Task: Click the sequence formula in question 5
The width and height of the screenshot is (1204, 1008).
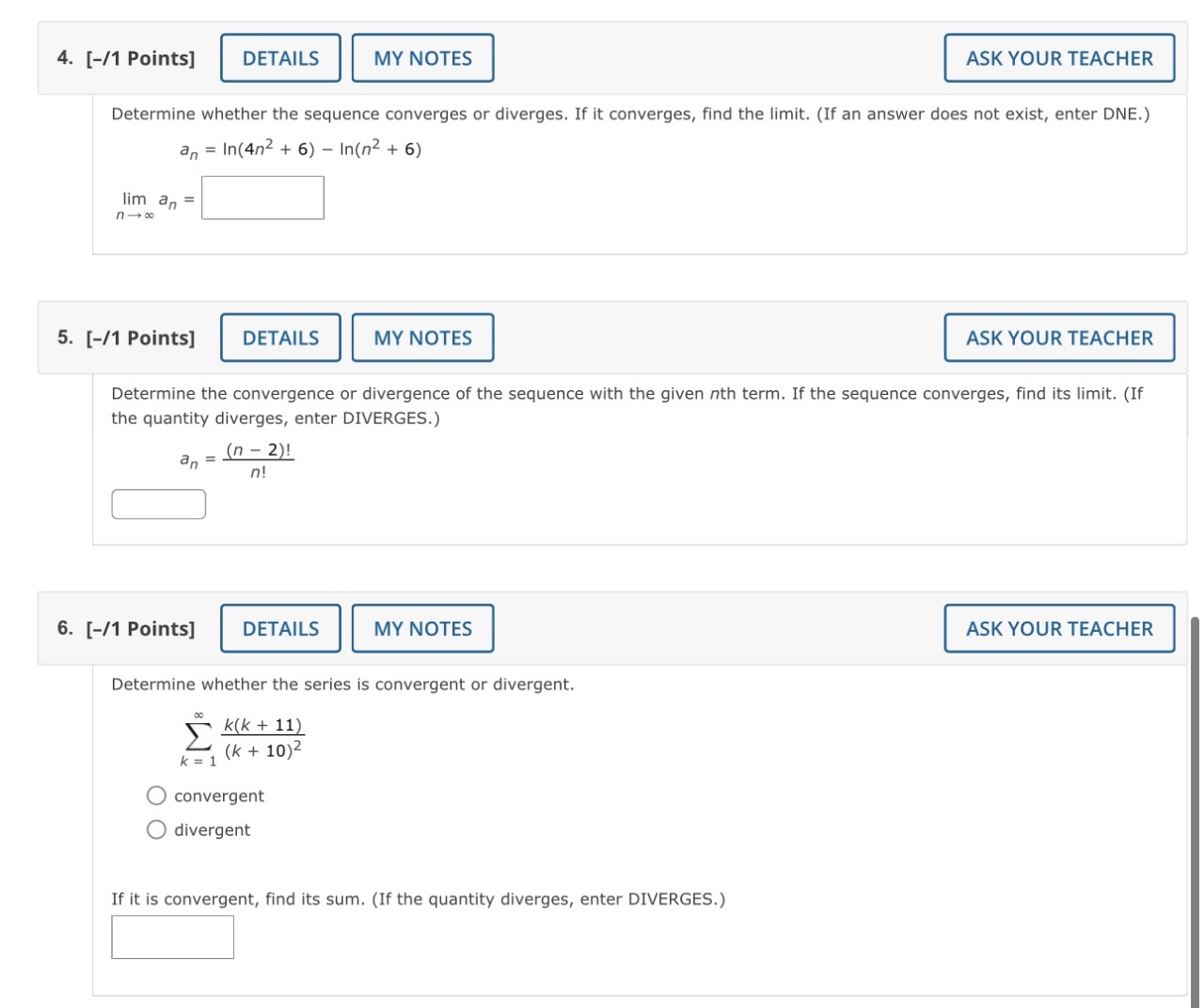Action: pyautogui.click(x=235, y=458)
